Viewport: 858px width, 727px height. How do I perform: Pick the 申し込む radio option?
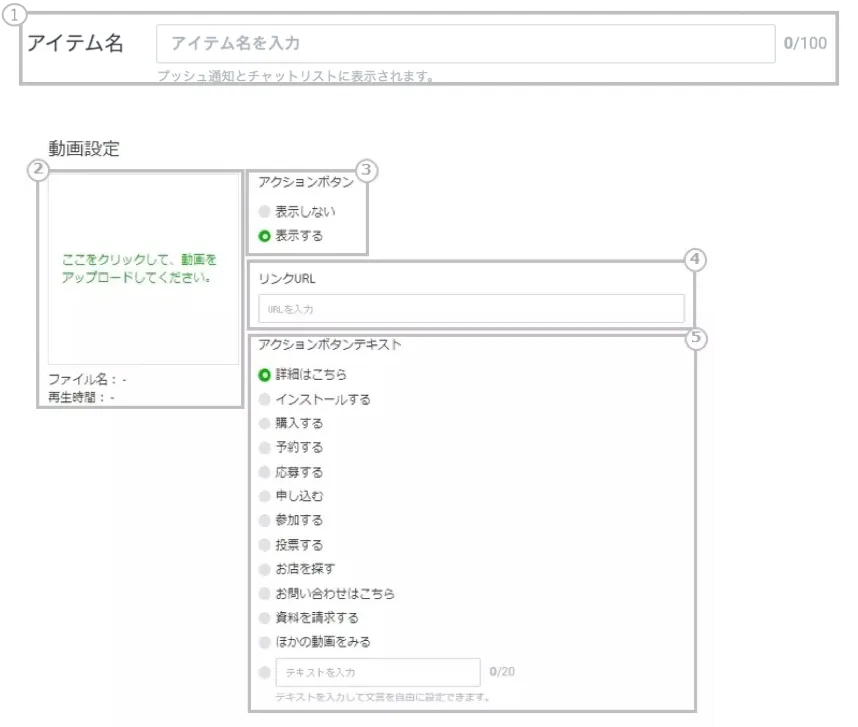265,496
